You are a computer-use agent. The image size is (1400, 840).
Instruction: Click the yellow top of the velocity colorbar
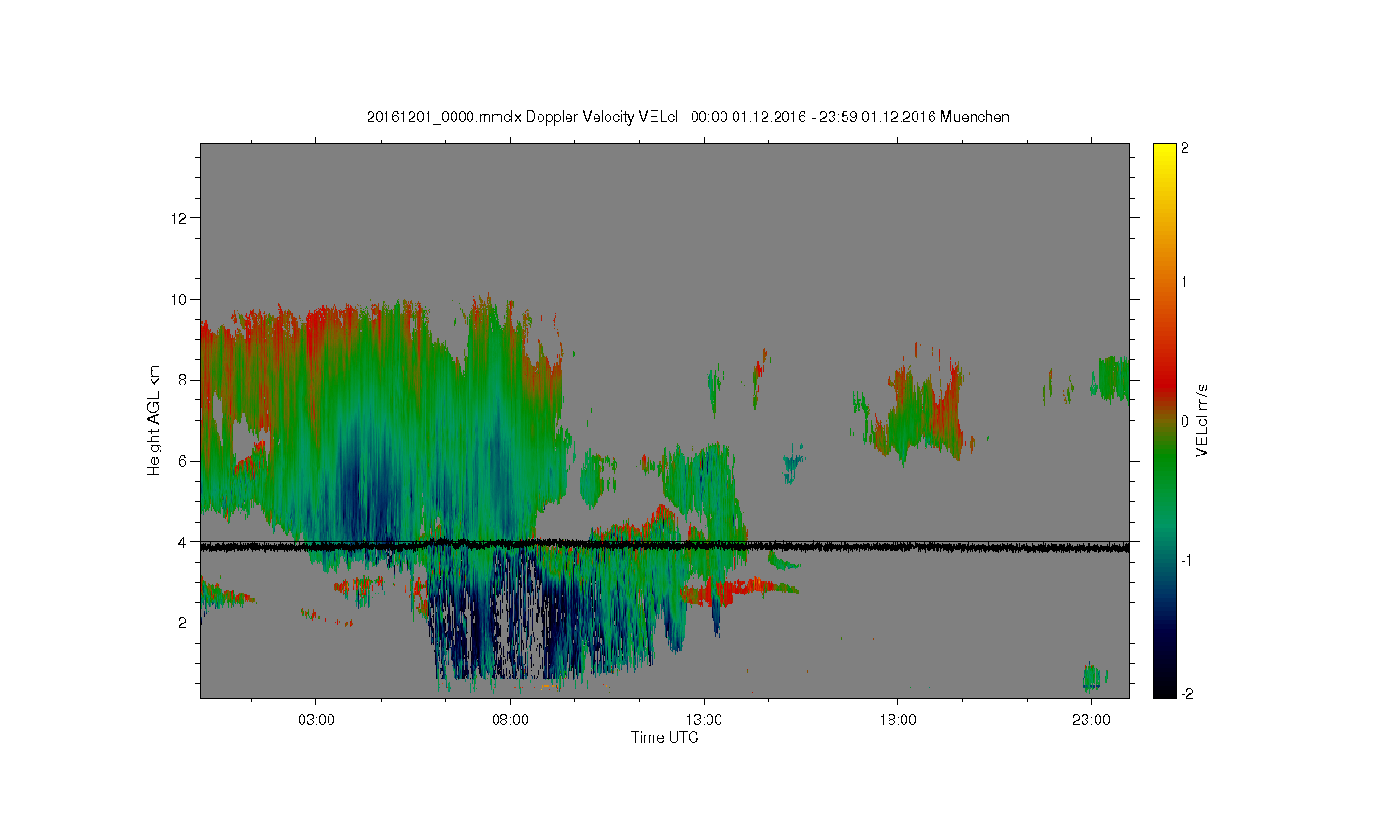1164,151
